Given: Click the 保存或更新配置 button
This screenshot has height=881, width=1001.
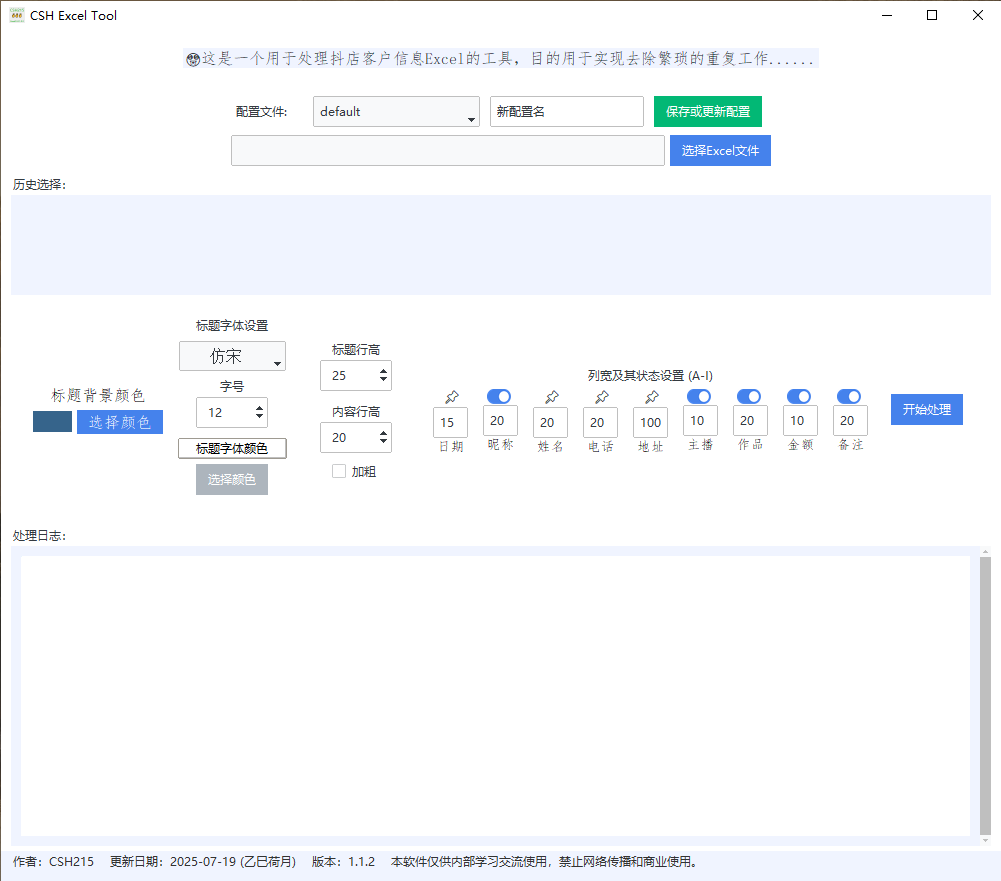Looking at the screenshot, I should point(707,111).
